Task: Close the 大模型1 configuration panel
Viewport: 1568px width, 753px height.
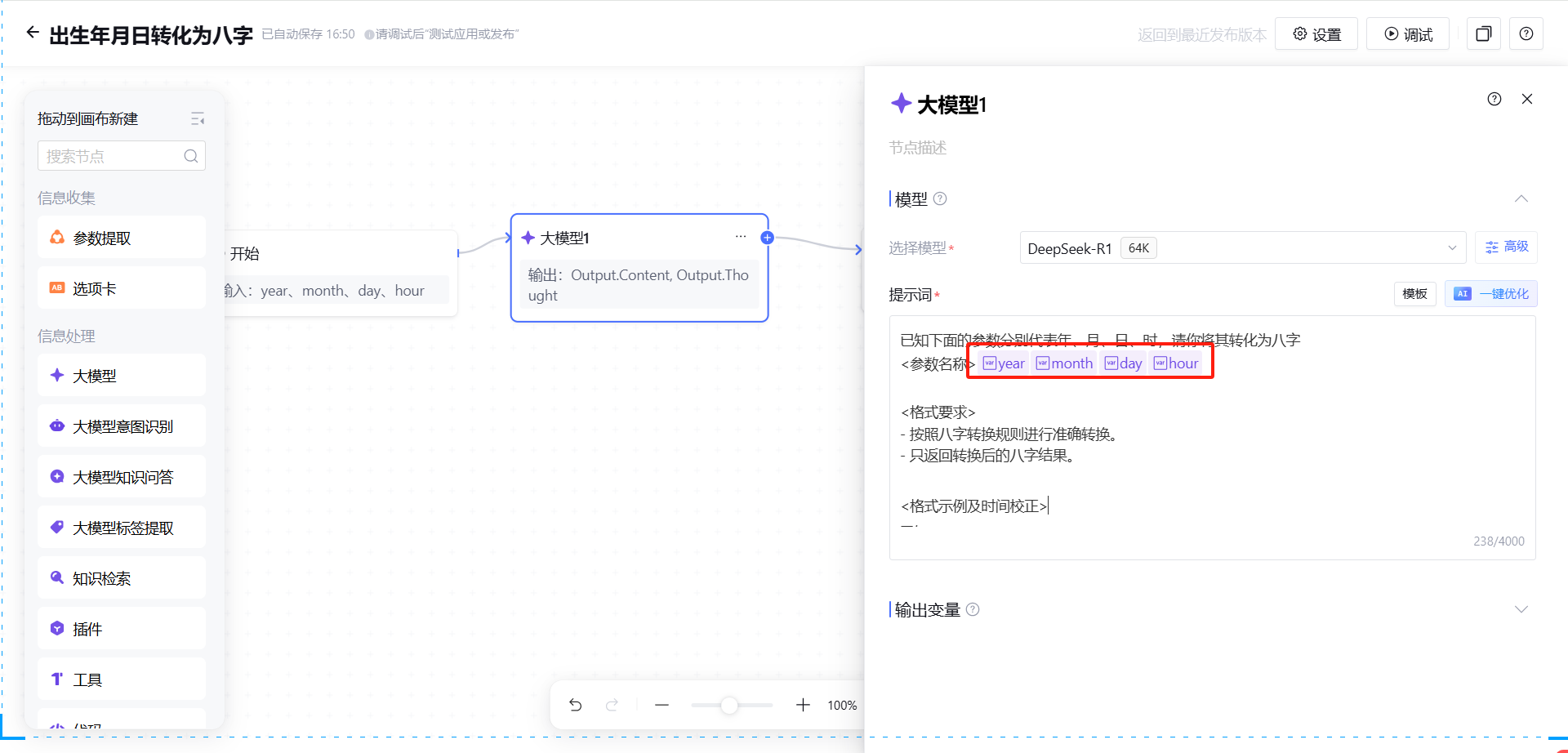Action: click(x=1527, y=99)
